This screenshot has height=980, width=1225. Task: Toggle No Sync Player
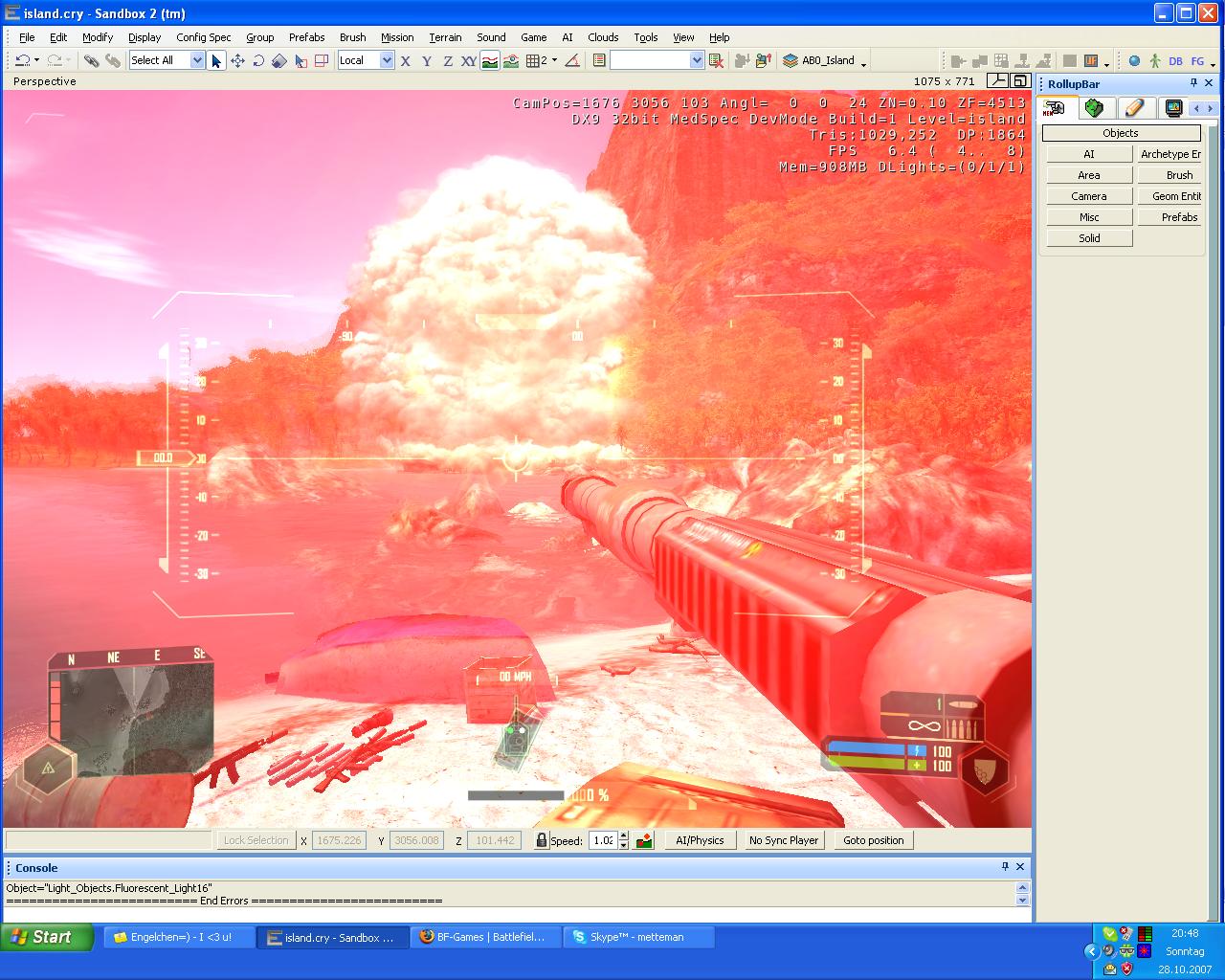tap(784, 840)
